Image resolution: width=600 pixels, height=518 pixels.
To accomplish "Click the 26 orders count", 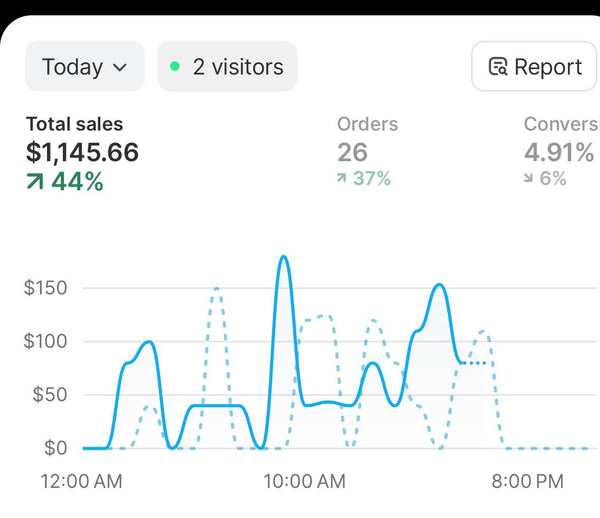I will click(x=352, y=152).
